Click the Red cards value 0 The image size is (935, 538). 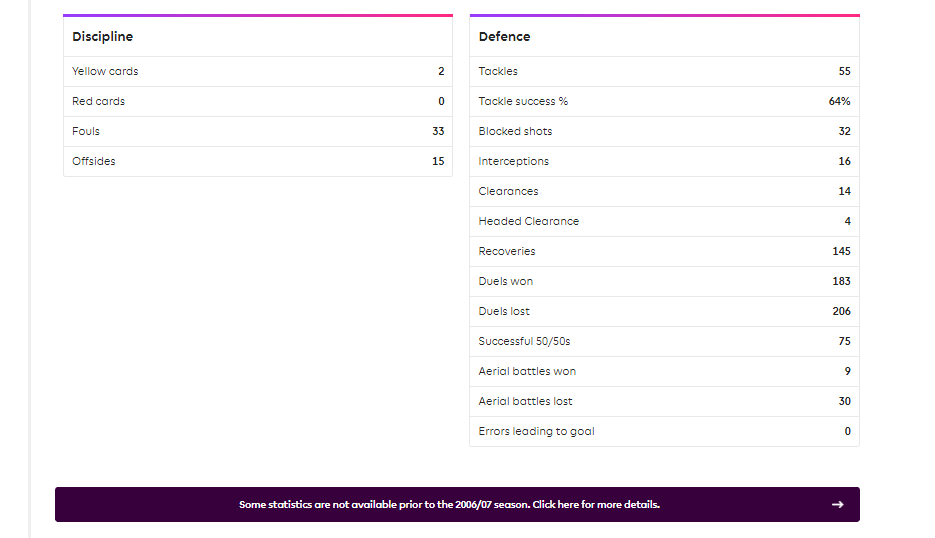pyautogui.click(x=441, y=101)
